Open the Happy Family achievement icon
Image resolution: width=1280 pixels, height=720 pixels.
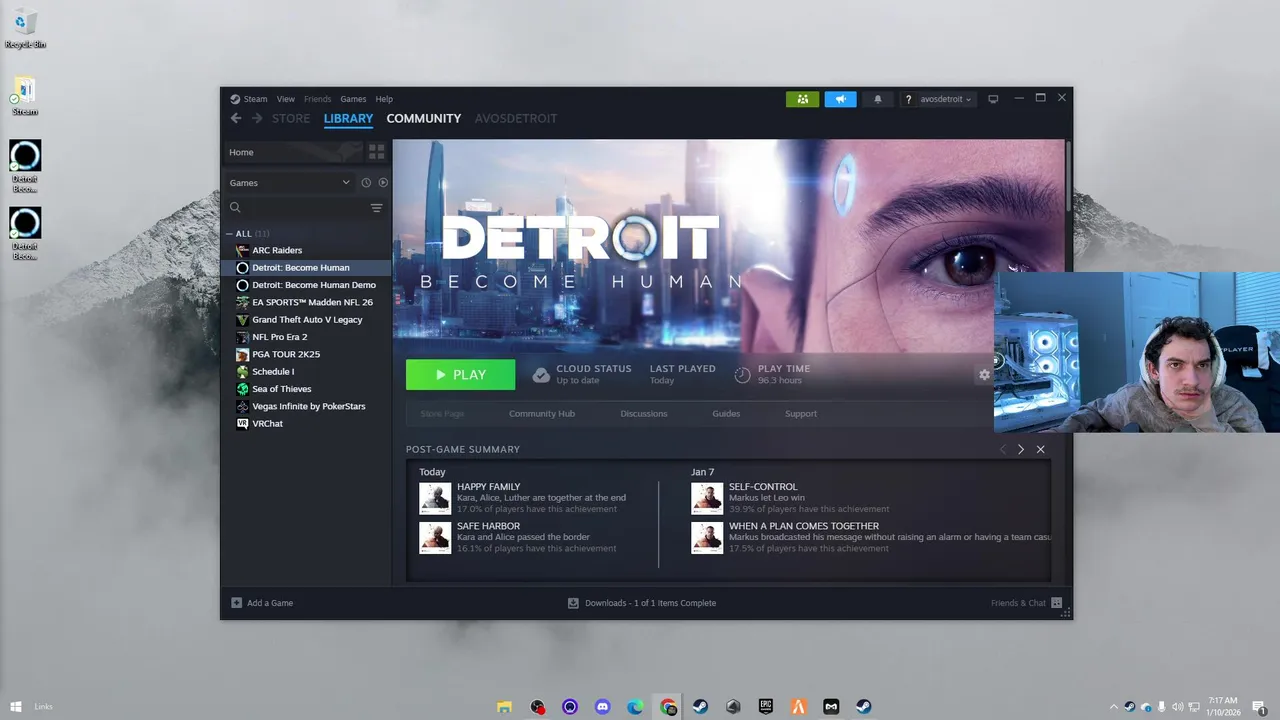pyautogui.click(x=435, y=498)
